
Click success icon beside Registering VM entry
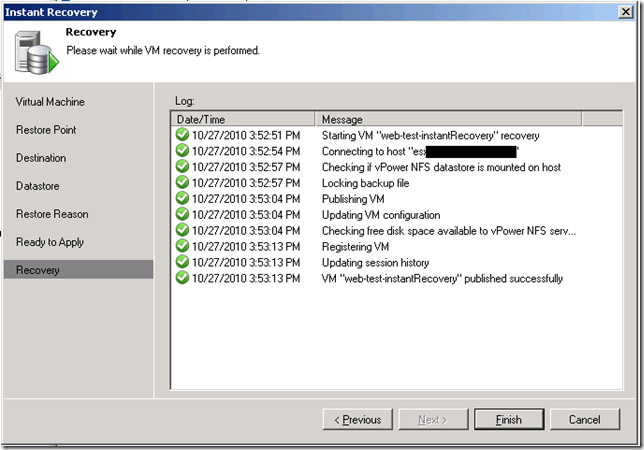pos(181,246)
